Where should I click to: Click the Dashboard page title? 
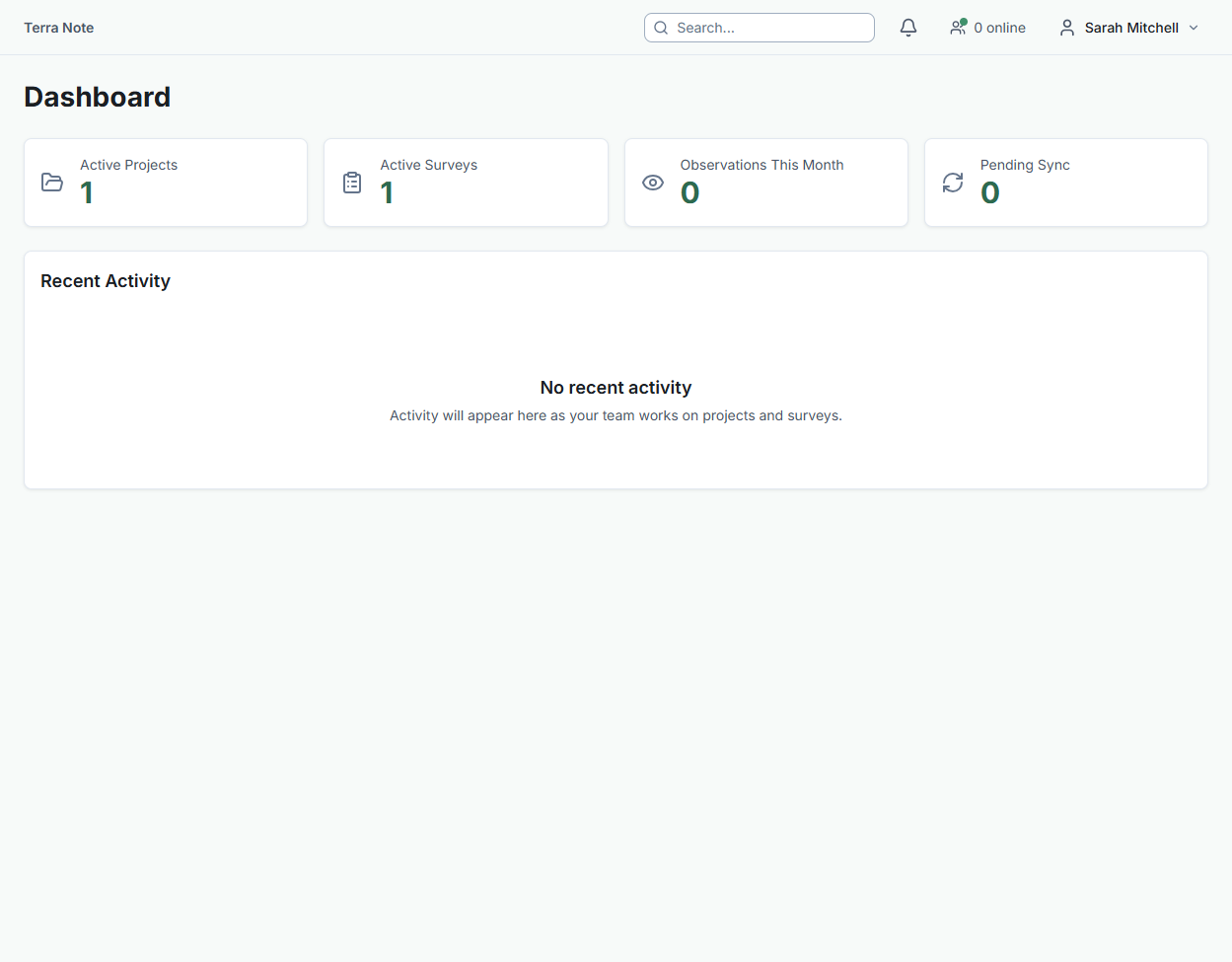[x=98, y=97]
